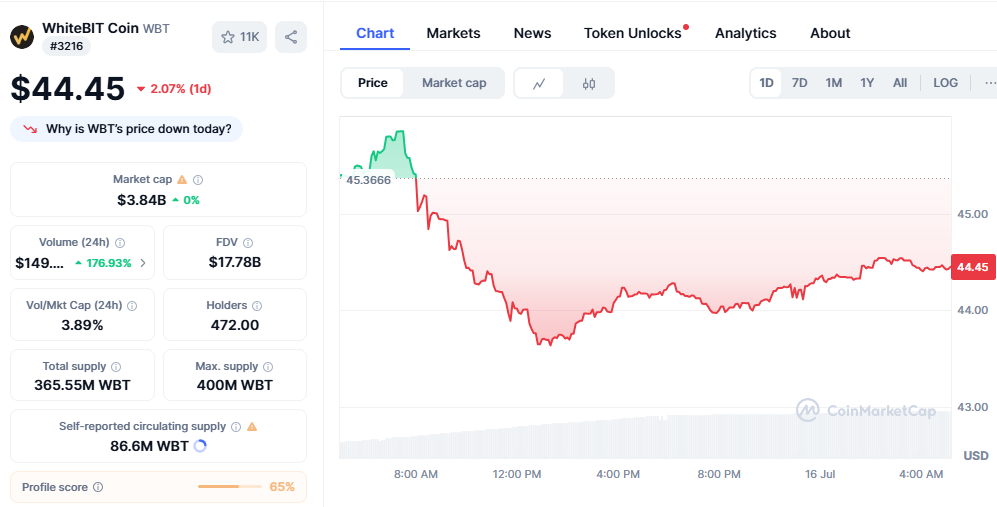Viewport: 997px width, 507px height.
Task: Switch to the Analytics tab
Action: coord(745,33)
